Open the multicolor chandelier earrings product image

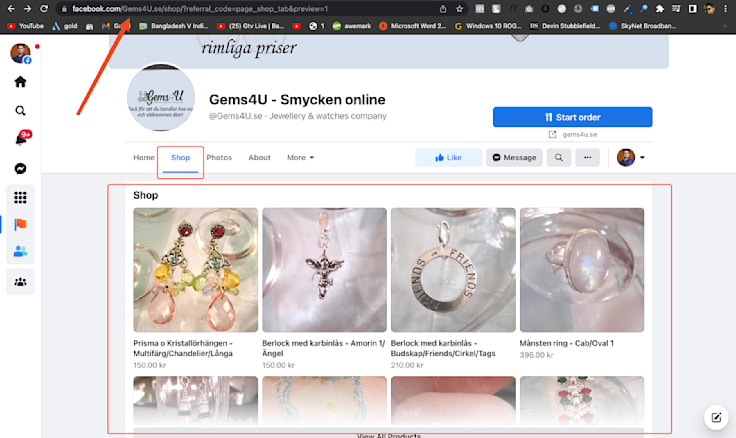(195, 270)
